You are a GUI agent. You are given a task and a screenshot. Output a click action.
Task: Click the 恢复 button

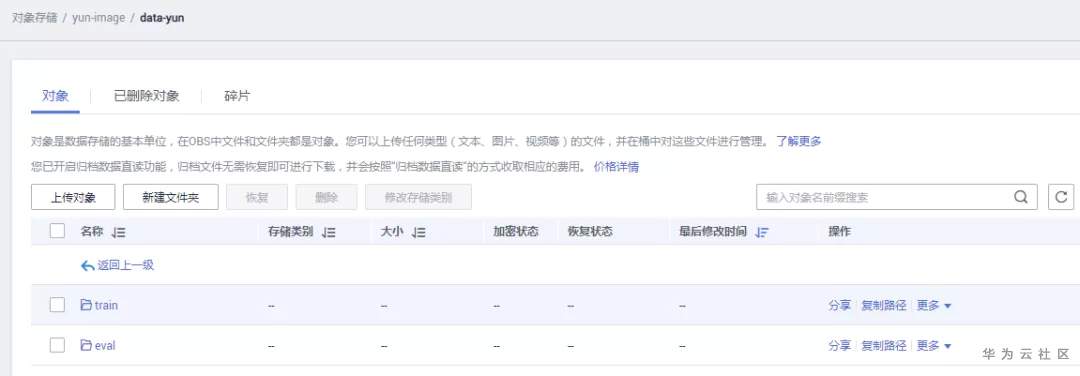(257, 197)
